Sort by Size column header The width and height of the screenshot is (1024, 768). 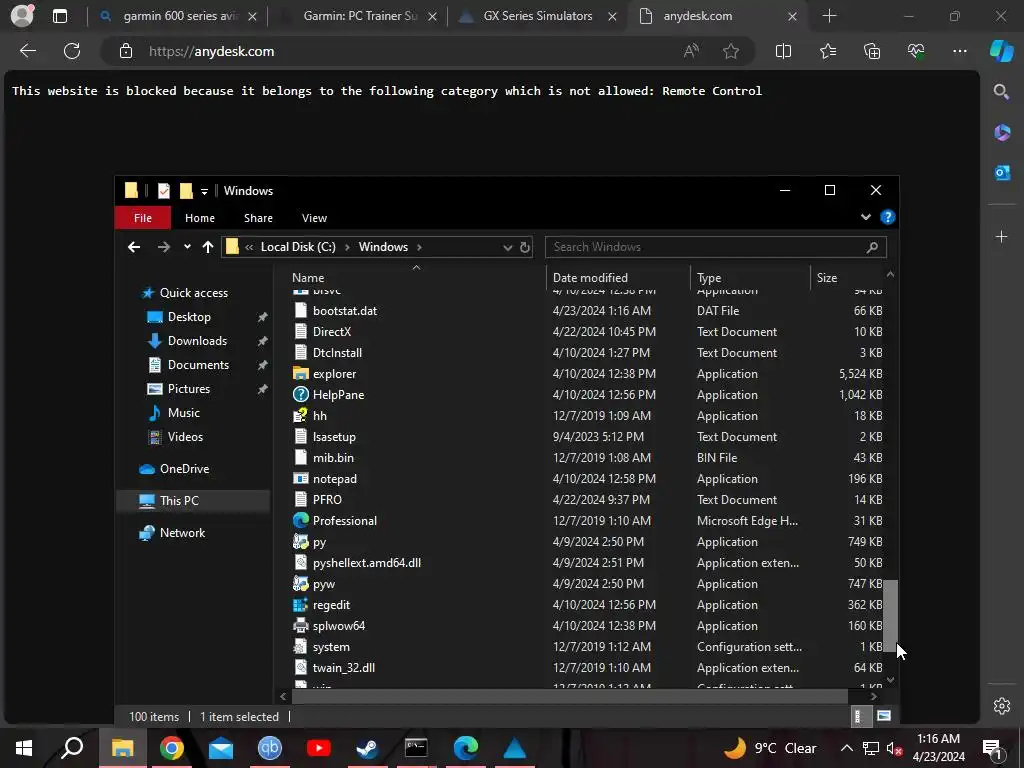(x=827, y=278)
